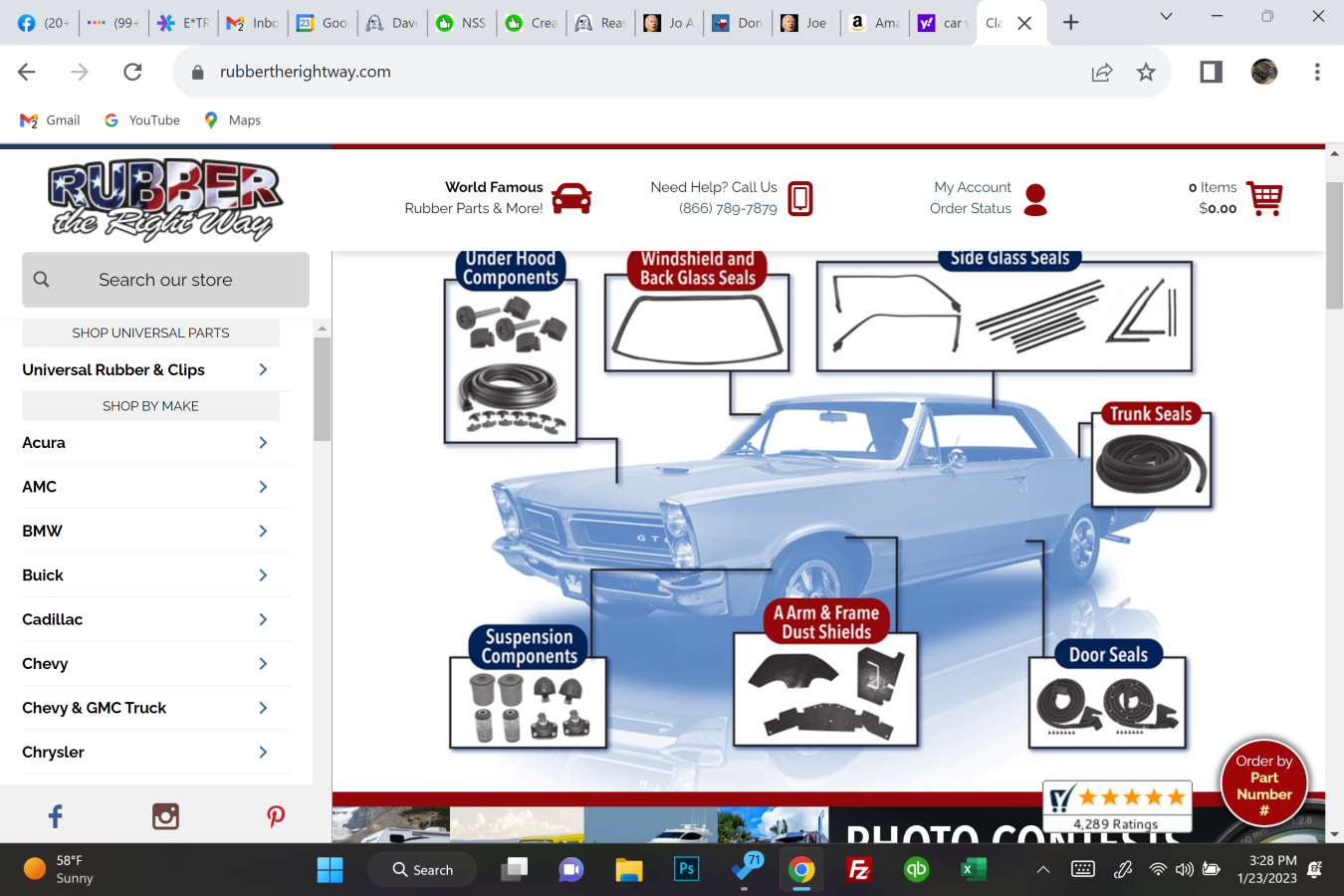
Task: Reload the page
Action: click(x=132, y=72)
